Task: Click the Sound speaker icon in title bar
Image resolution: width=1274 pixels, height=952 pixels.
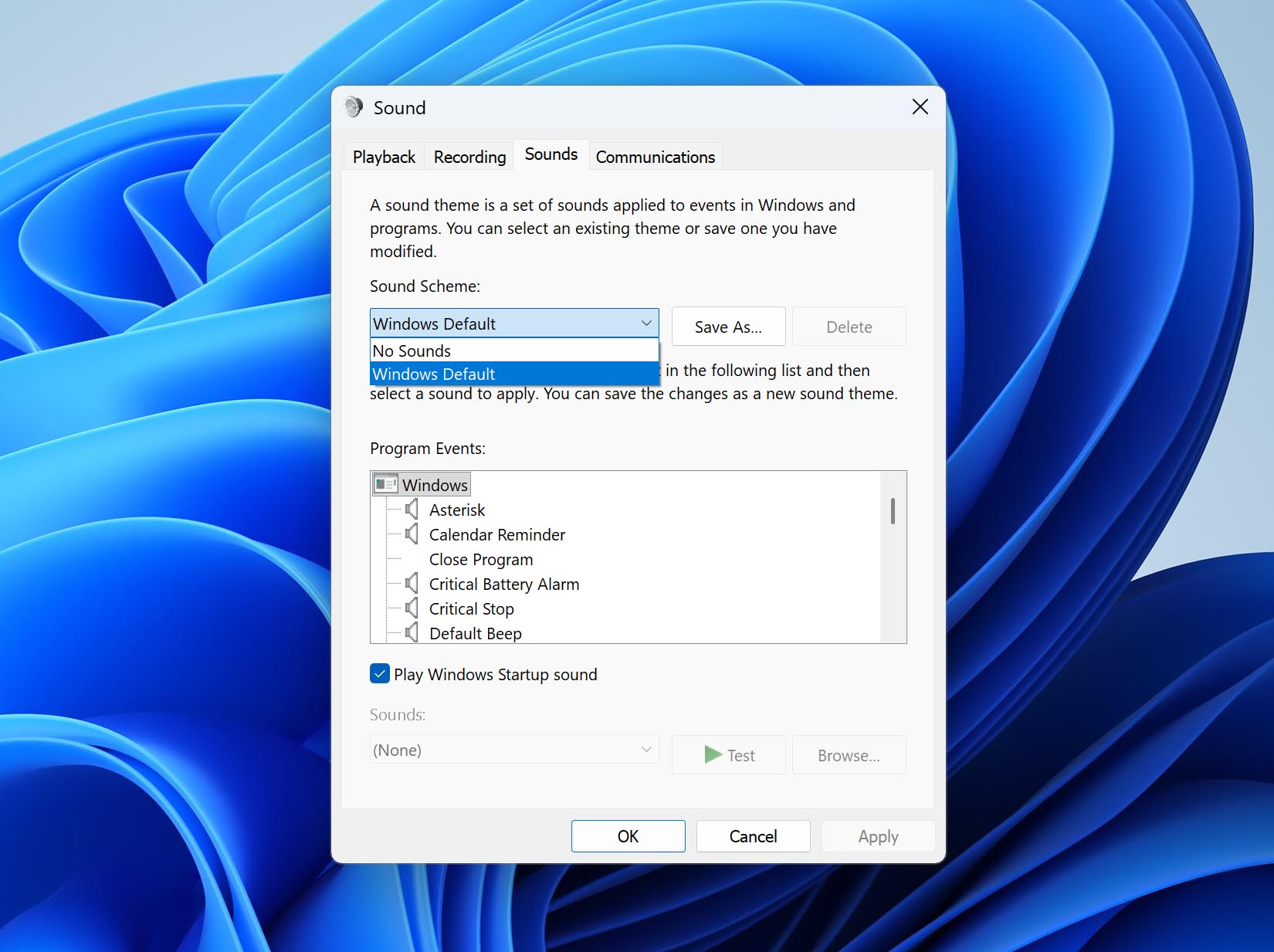Action: (x=354, y=107)
